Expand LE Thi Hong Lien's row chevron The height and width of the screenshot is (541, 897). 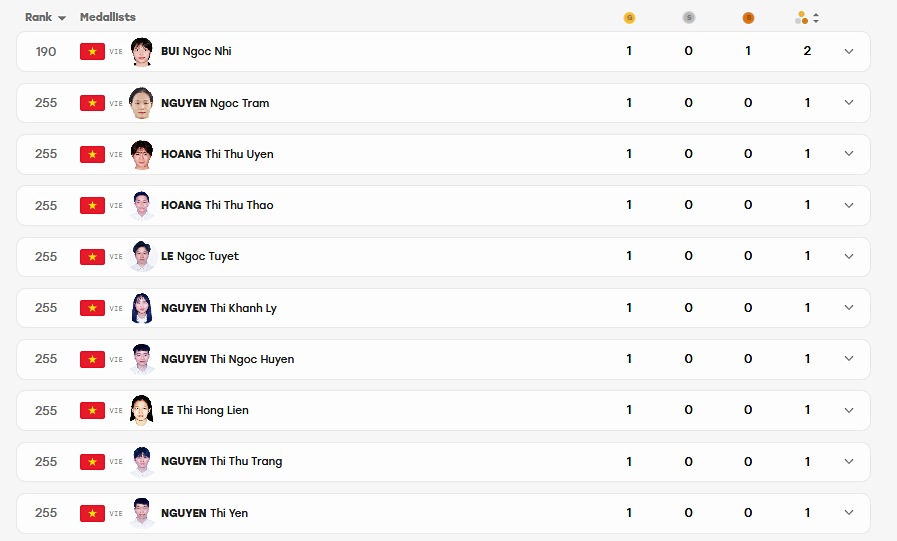tap(849, 410)
